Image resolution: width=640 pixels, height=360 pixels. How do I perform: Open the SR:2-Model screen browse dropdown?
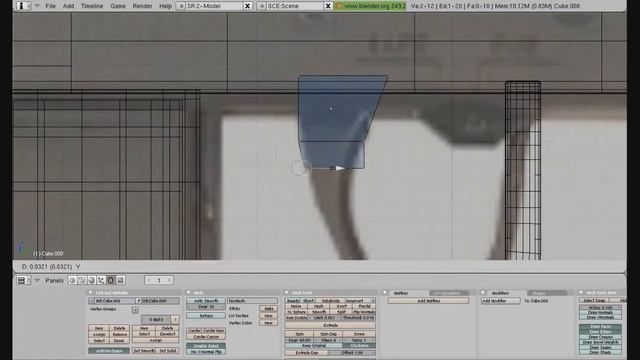(182, 6)
